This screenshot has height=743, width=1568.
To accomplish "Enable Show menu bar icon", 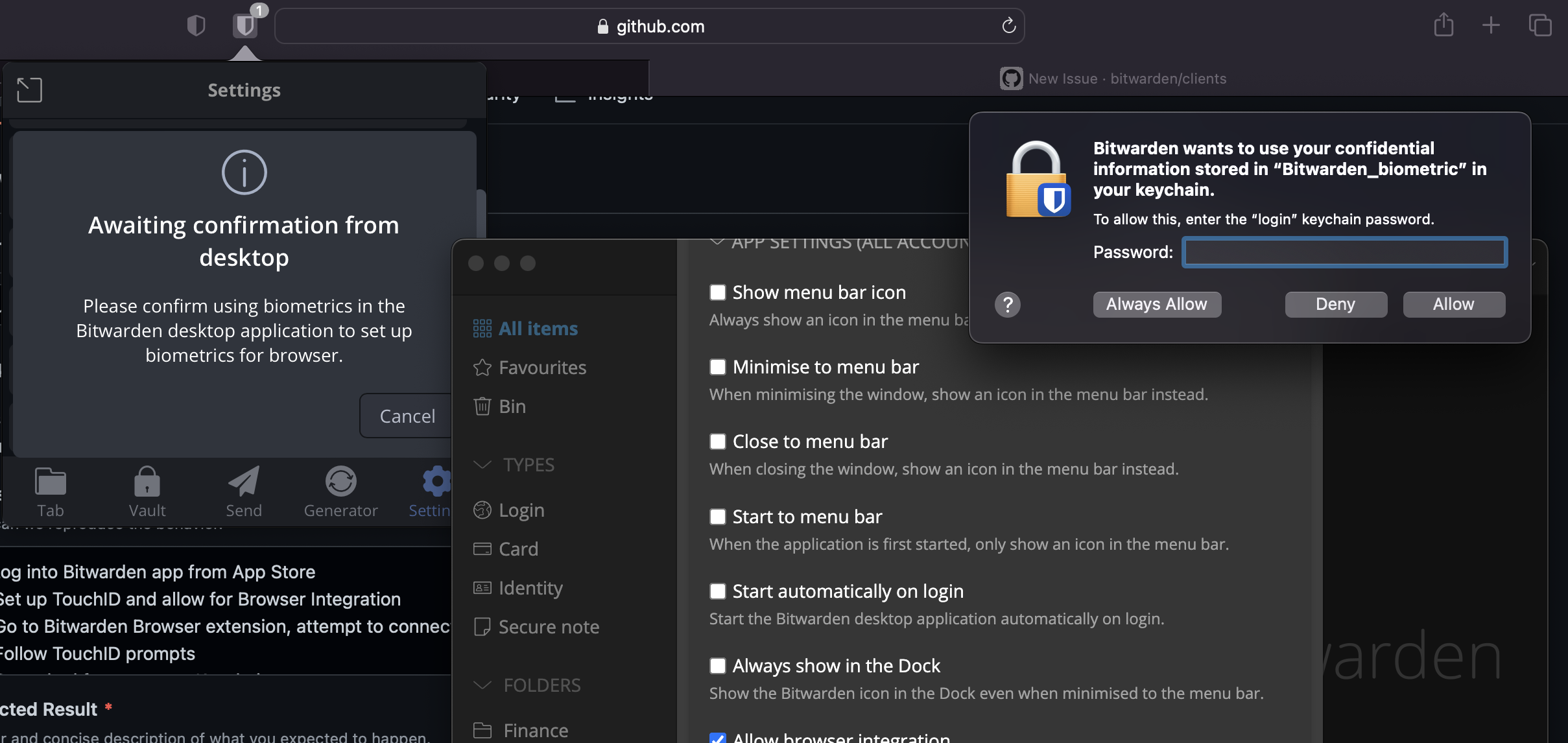I will click(x=717, y=292).
